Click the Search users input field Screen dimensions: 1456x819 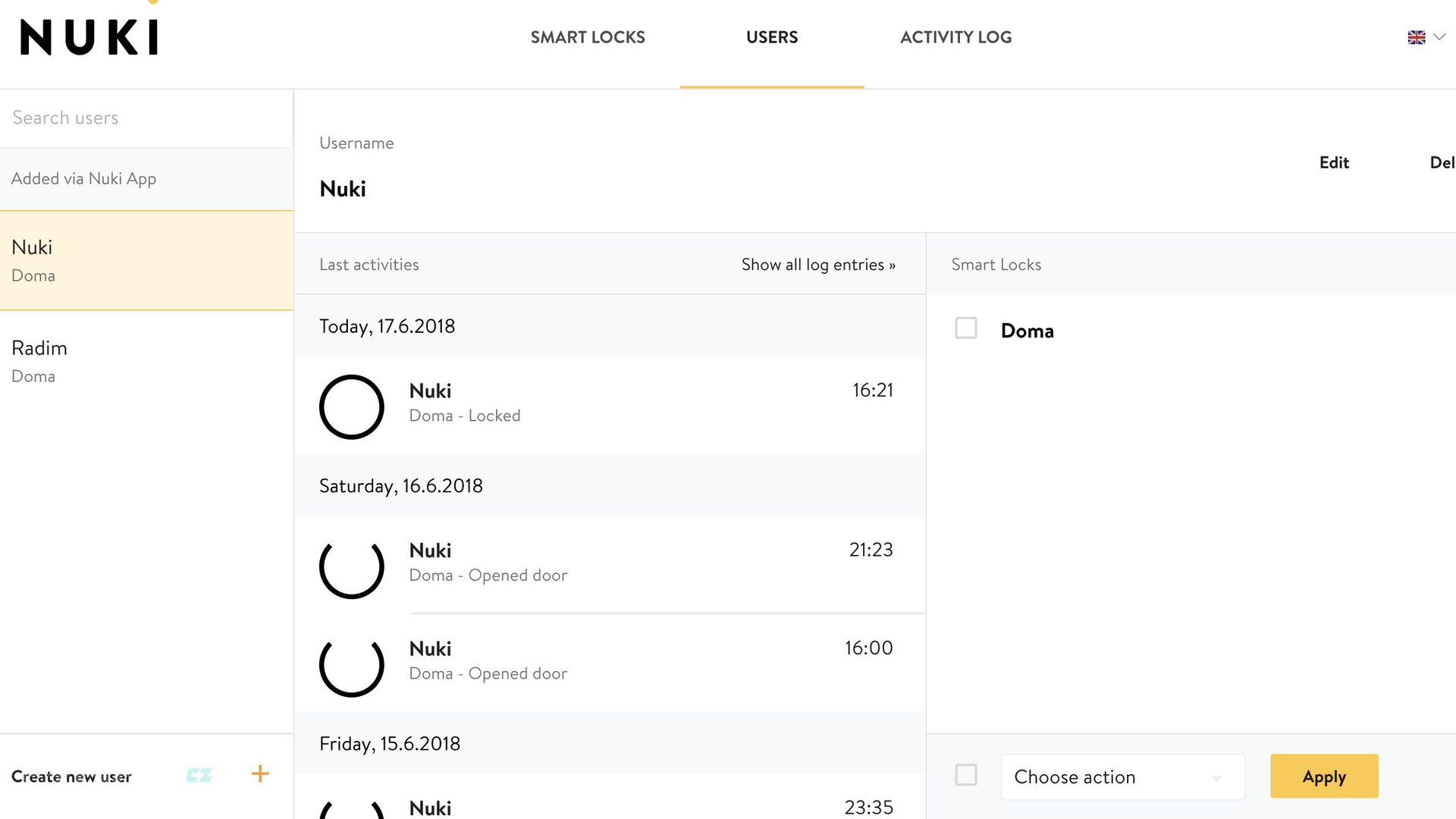[x=147, y=118]
